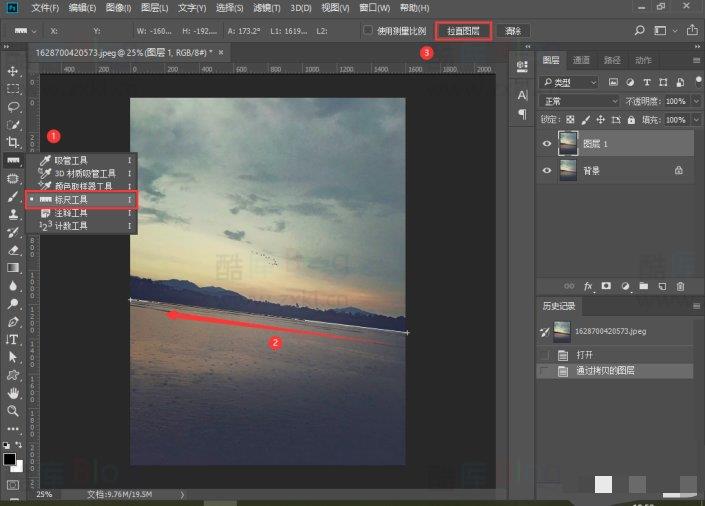Enable the 使用测量比例 checkbox

click(x=369, y=31)
